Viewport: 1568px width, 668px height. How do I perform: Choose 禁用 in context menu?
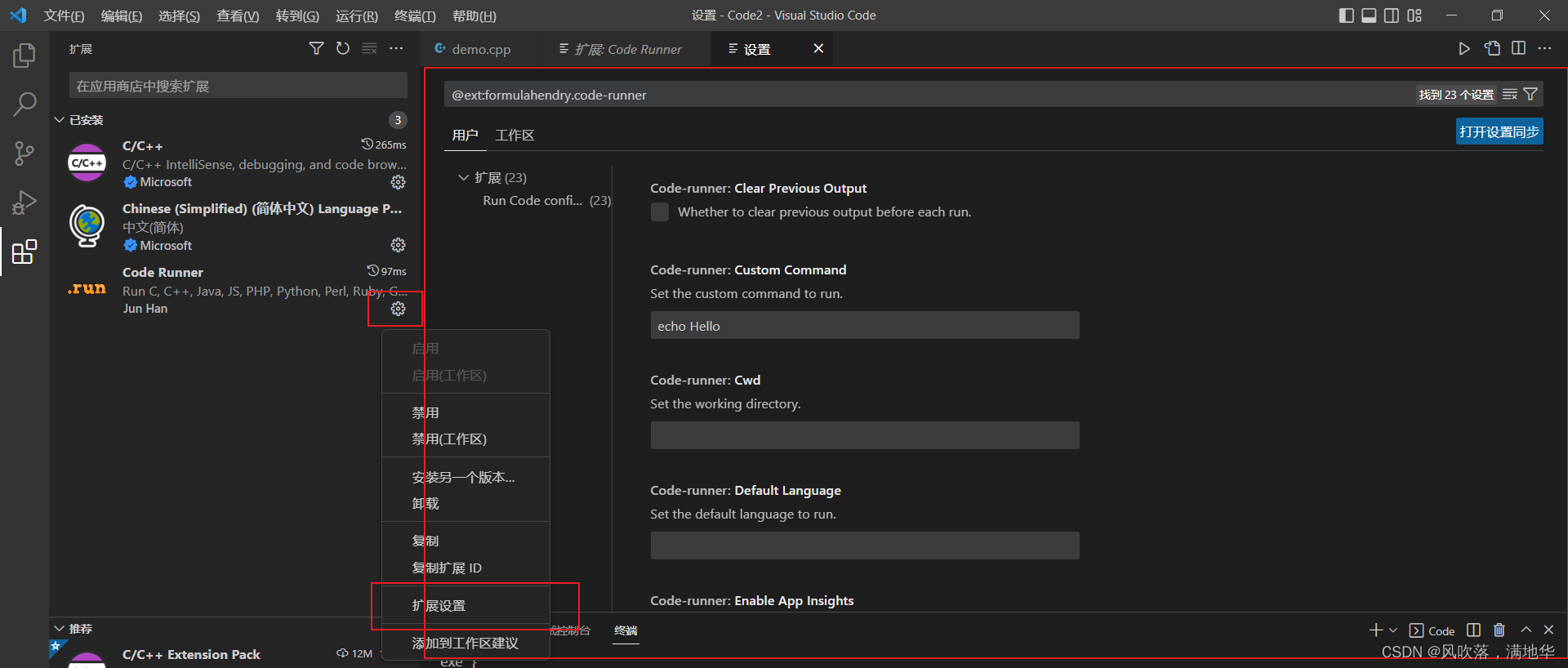(465, 413)
